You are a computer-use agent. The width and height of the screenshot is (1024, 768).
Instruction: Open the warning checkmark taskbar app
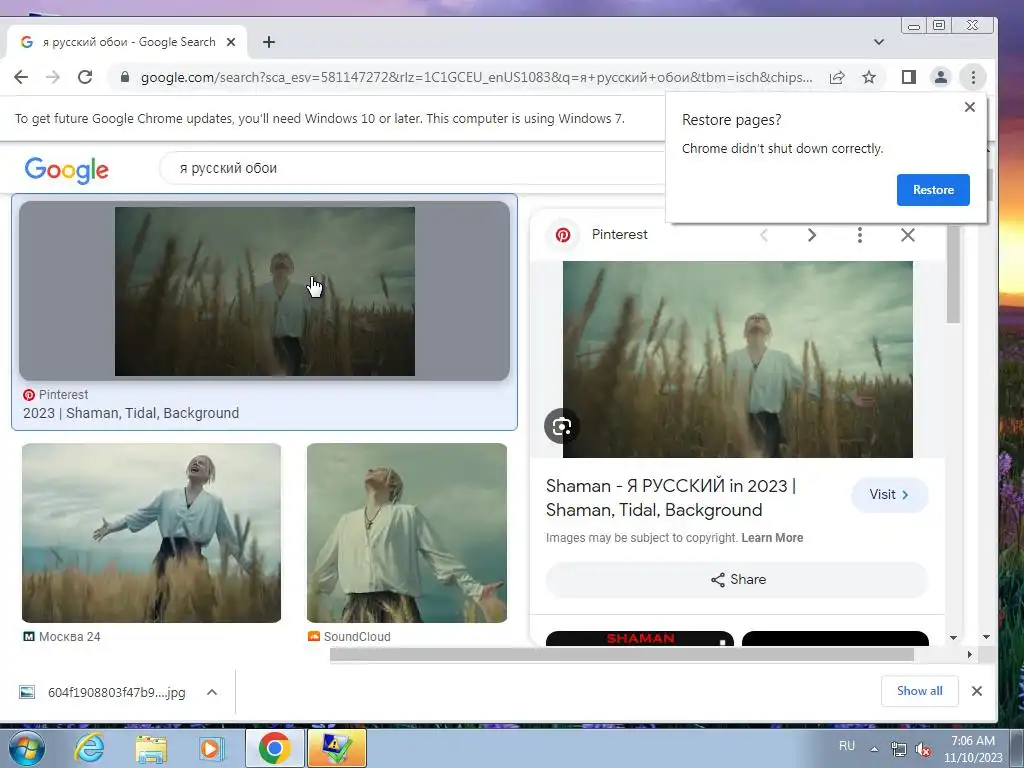point(337,748)
